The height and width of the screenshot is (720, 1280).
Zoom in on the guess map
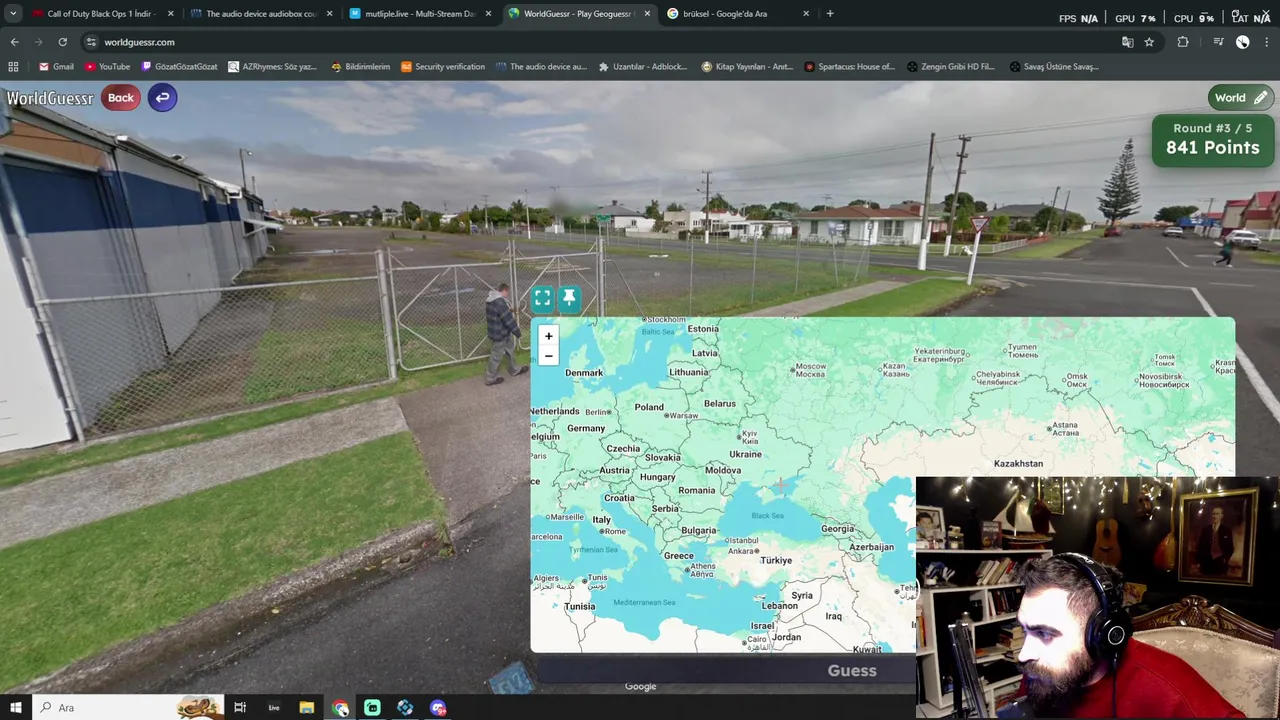pos(548,336)
